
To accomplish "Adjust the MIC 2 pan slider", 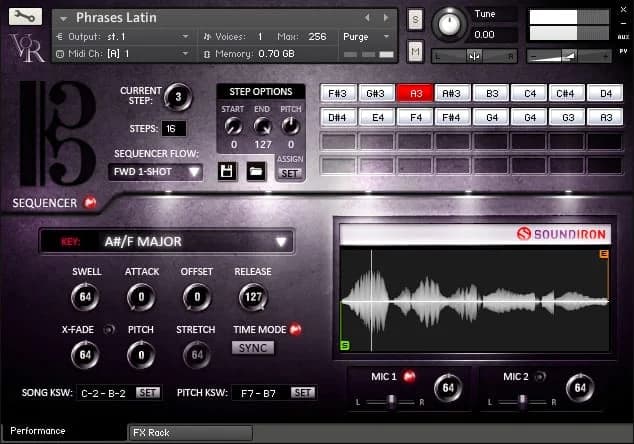I will [x=522, y=402].
